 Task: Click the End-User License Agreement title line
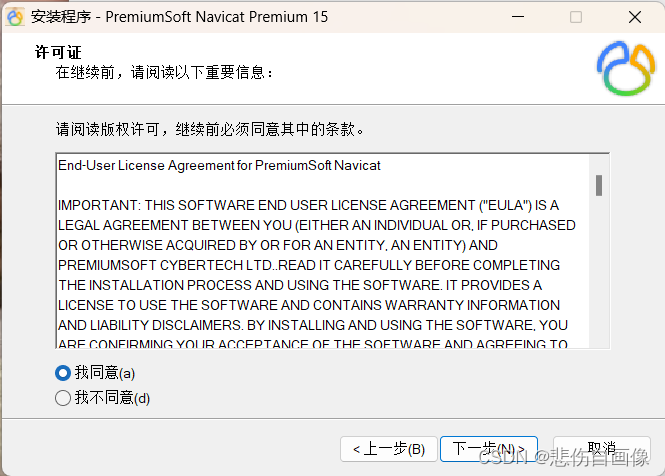(219, 165)
